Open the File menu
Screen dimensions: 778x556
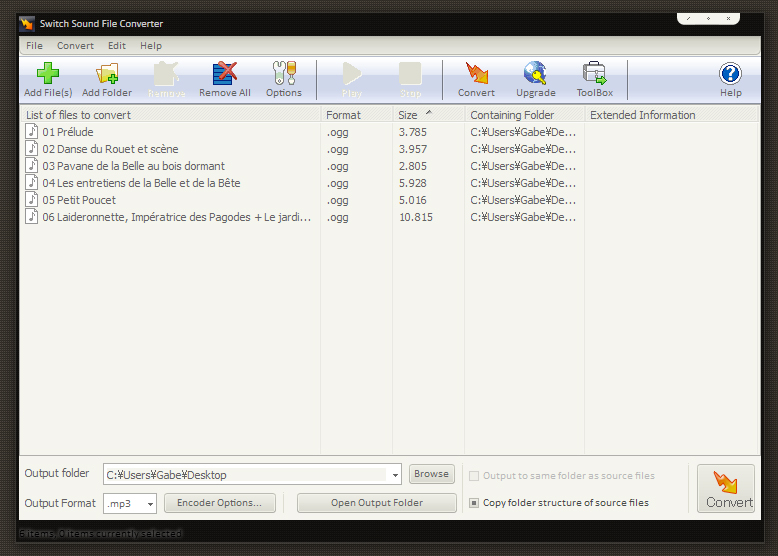coord(34,46)
